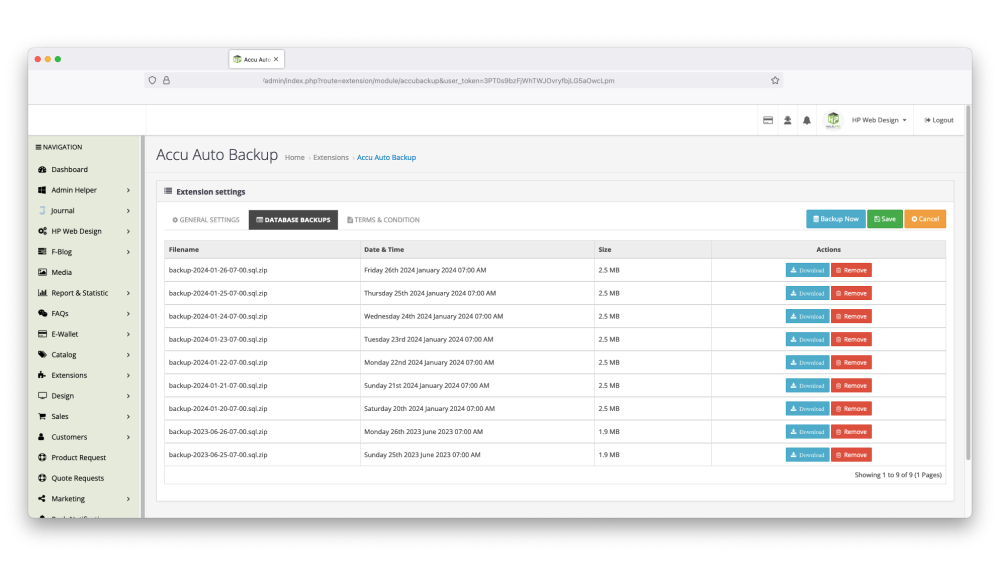Click the green Save button

[x=884, y=219]
